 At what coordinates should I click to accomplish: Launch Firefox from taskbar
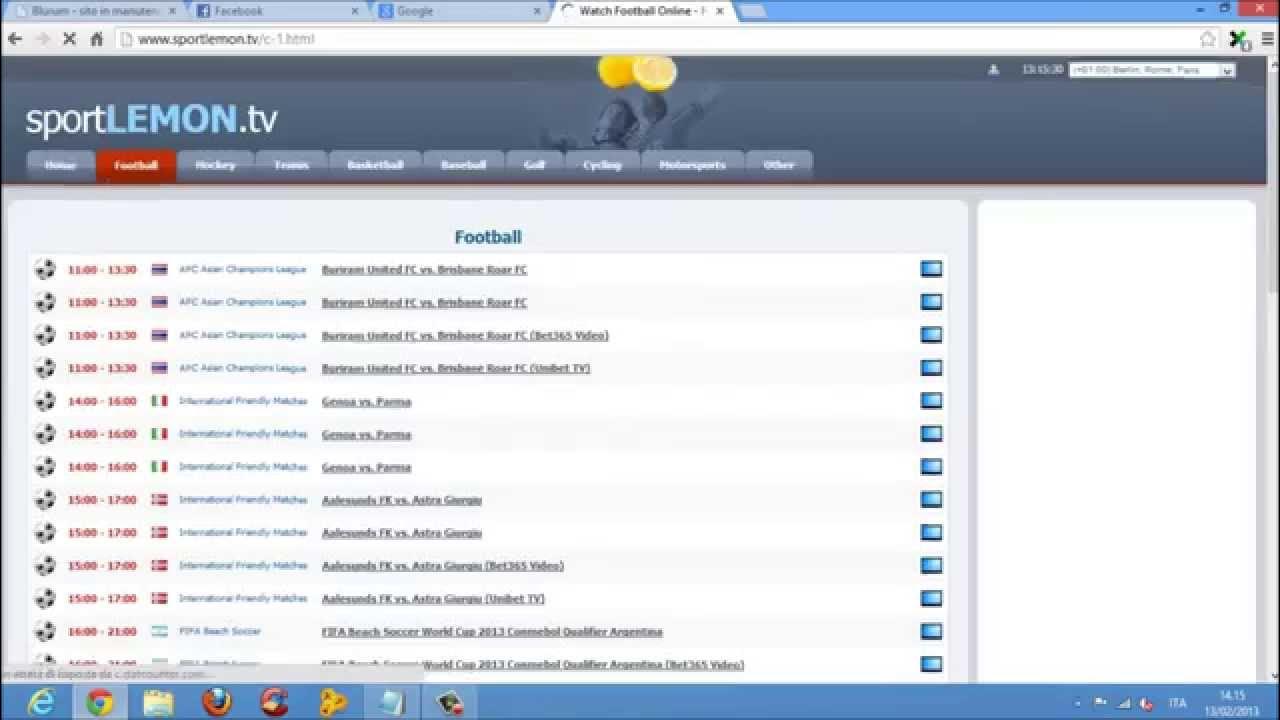[216, 703]
